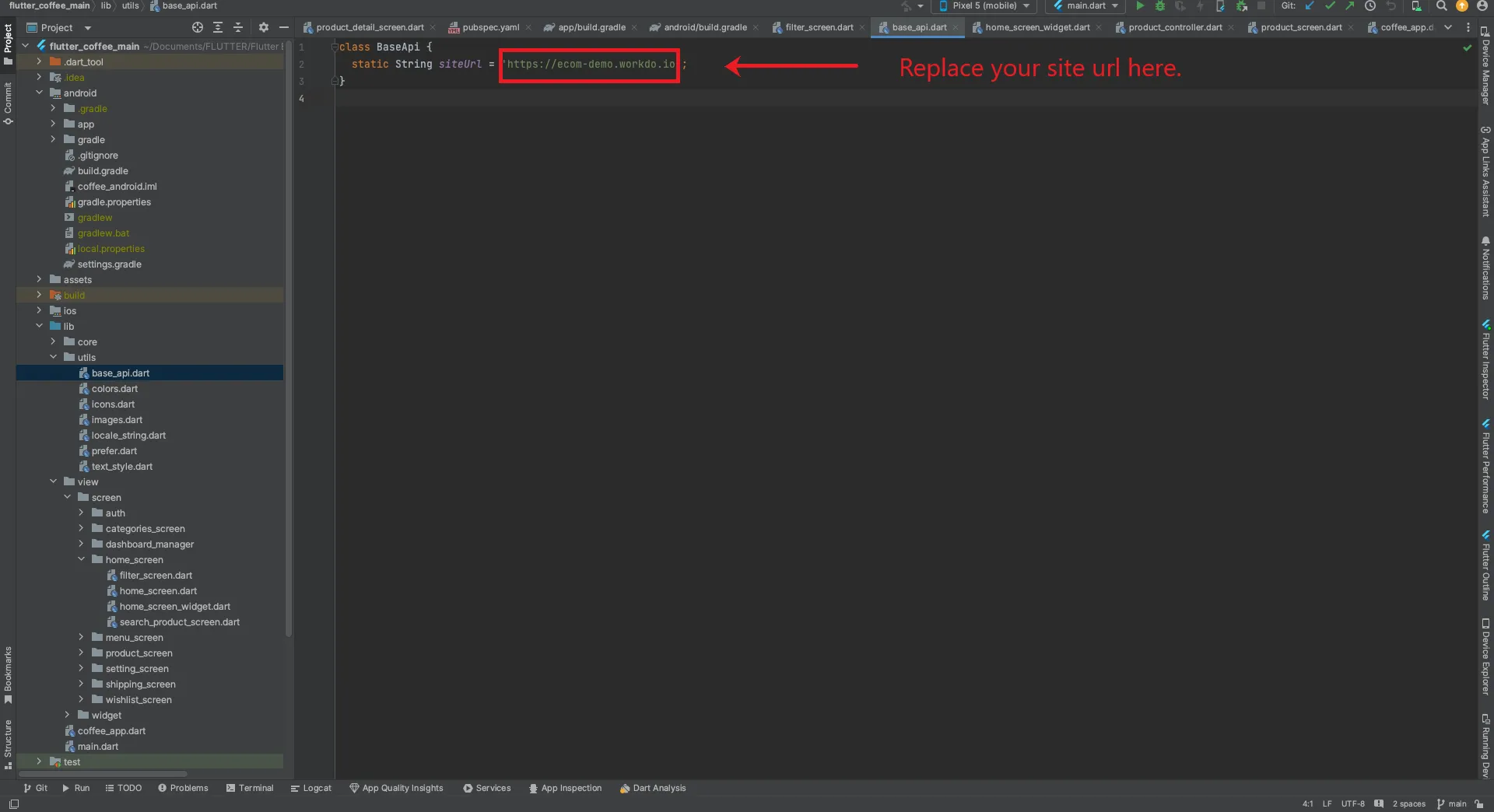Screen dimensions: 1494x812
Task: Start the app in Debug mode
Action: click(1160, 5)
